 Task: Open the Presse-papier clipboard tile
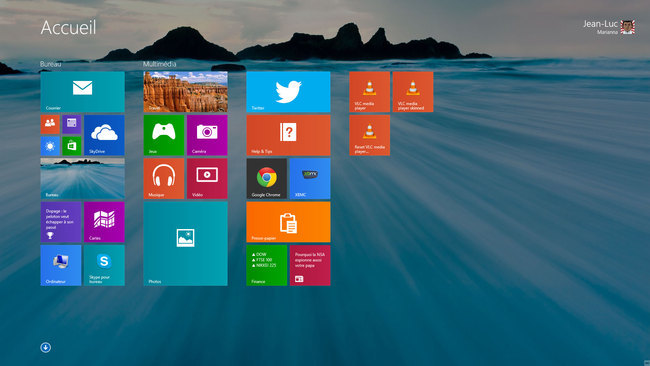[x=288, y=222]
